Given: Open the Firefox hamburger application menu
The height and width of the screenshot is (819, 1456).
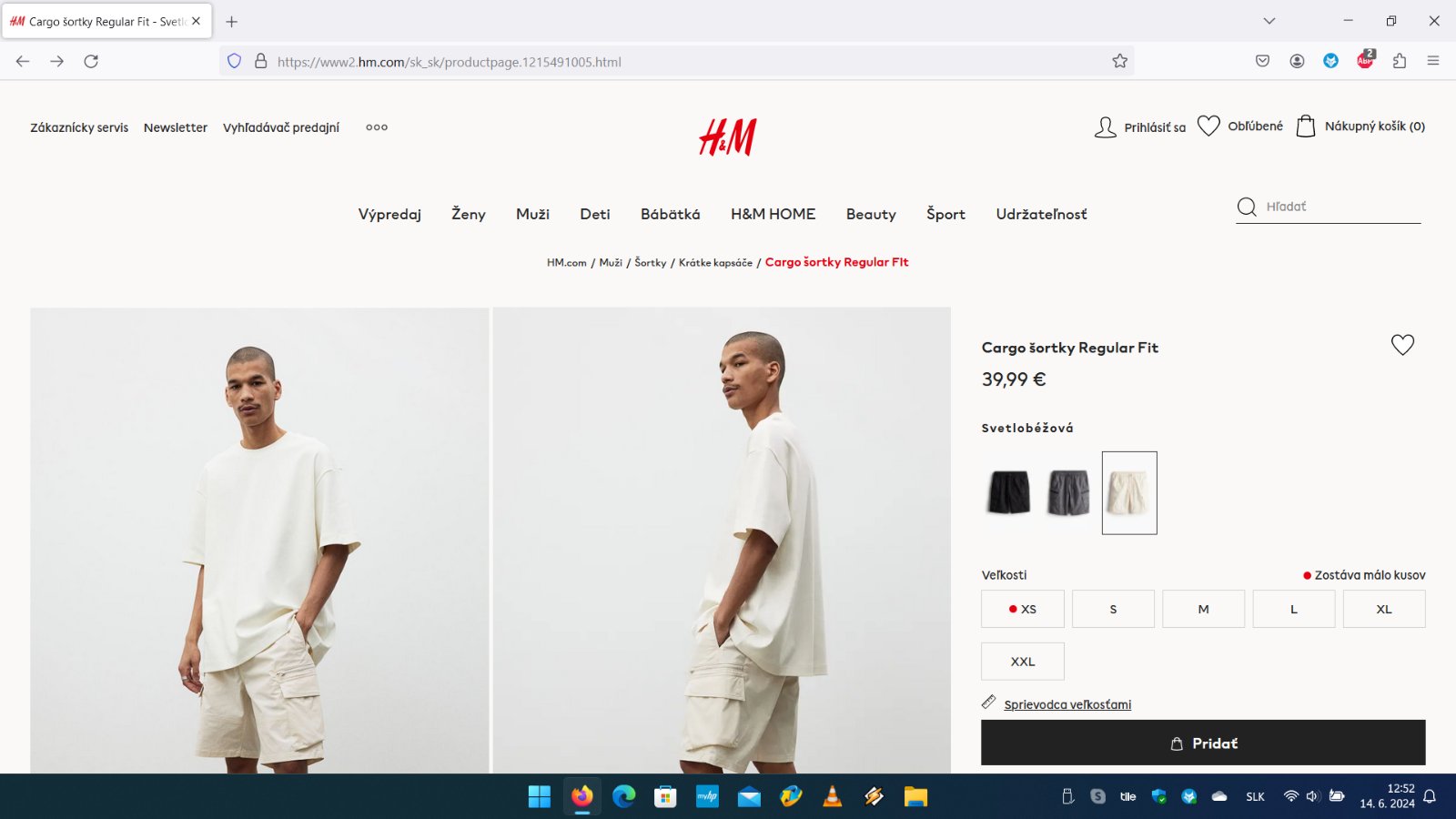Looking at the screenshot, I should (x=1433, y=61).
